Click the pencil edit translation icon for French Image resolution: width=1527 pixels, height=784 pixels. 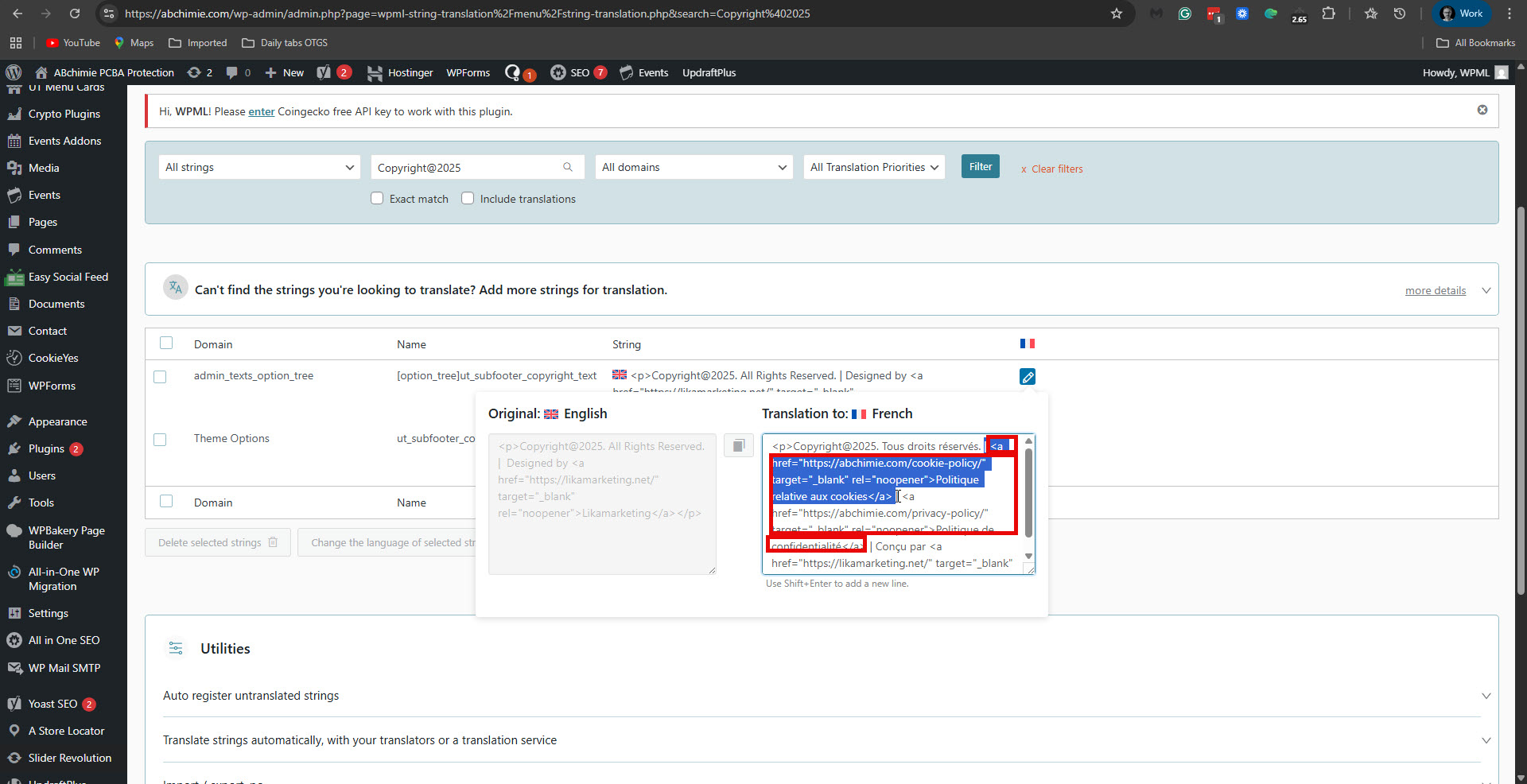[1027, 377]
